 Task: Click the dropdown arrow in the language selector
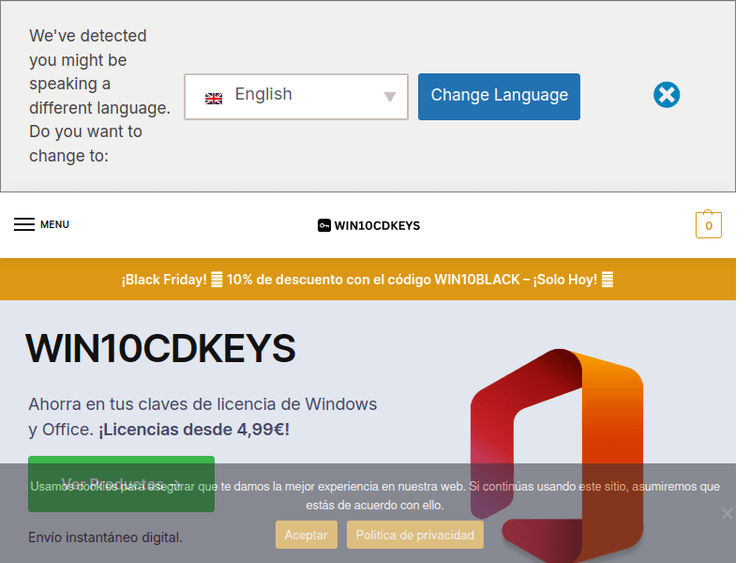pos(390,97)
